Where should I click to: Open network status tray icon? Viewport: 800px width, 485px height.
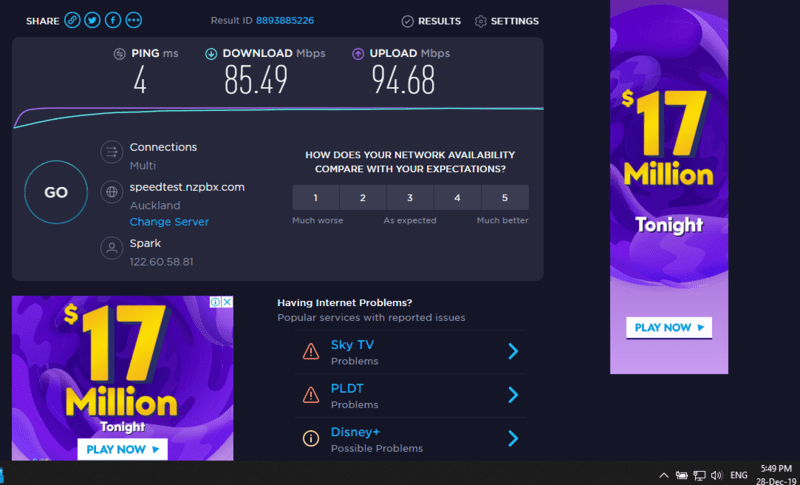(699, 475)
